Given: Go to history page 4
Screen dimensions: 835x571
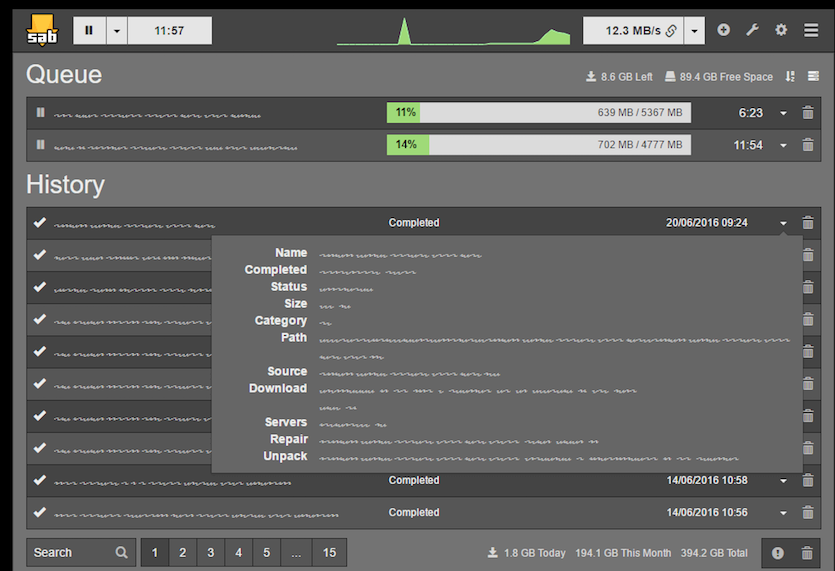Looking at the screenshot, I should (x=239, y=552).
